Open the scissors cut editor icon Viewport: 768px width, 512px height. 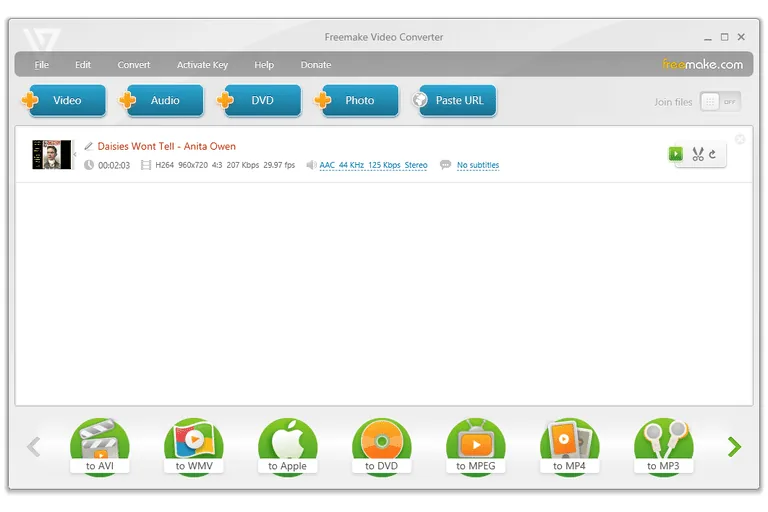click(x=698, y=154)
